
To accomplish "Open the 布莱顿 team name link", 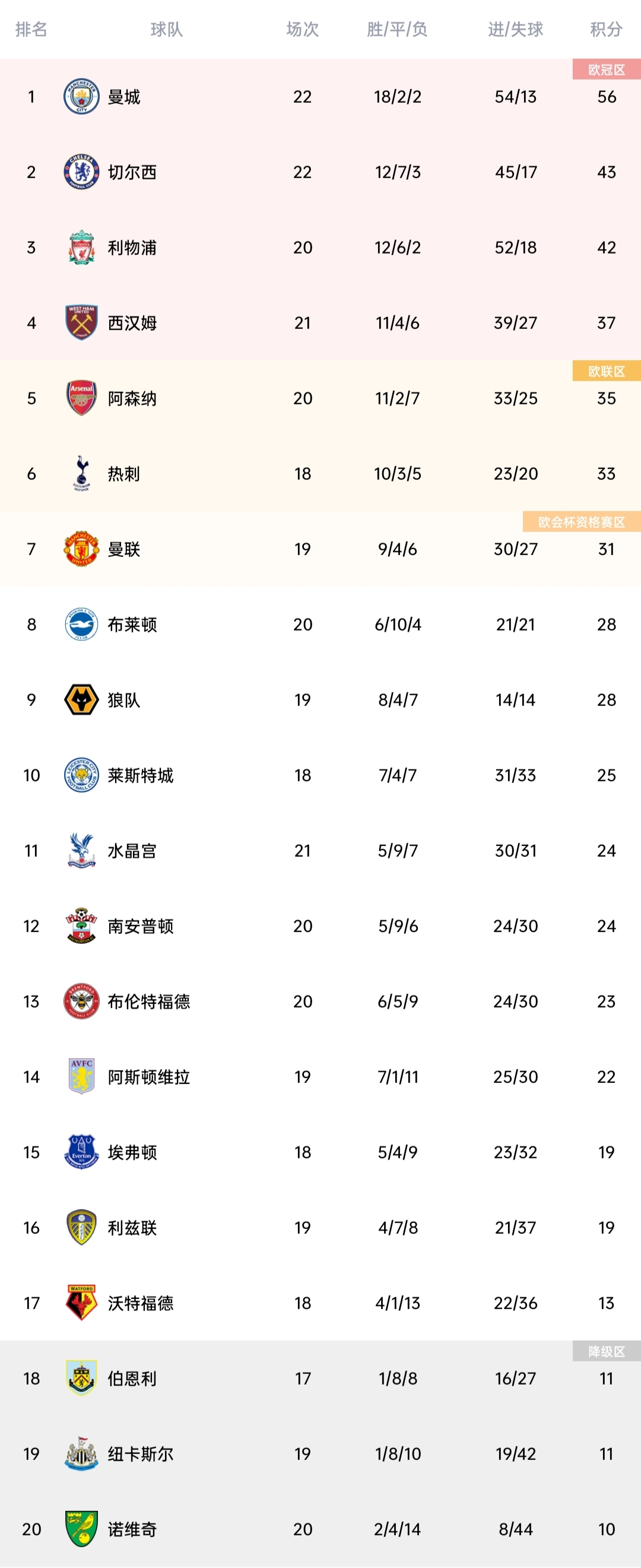I will tap(132, 625).
